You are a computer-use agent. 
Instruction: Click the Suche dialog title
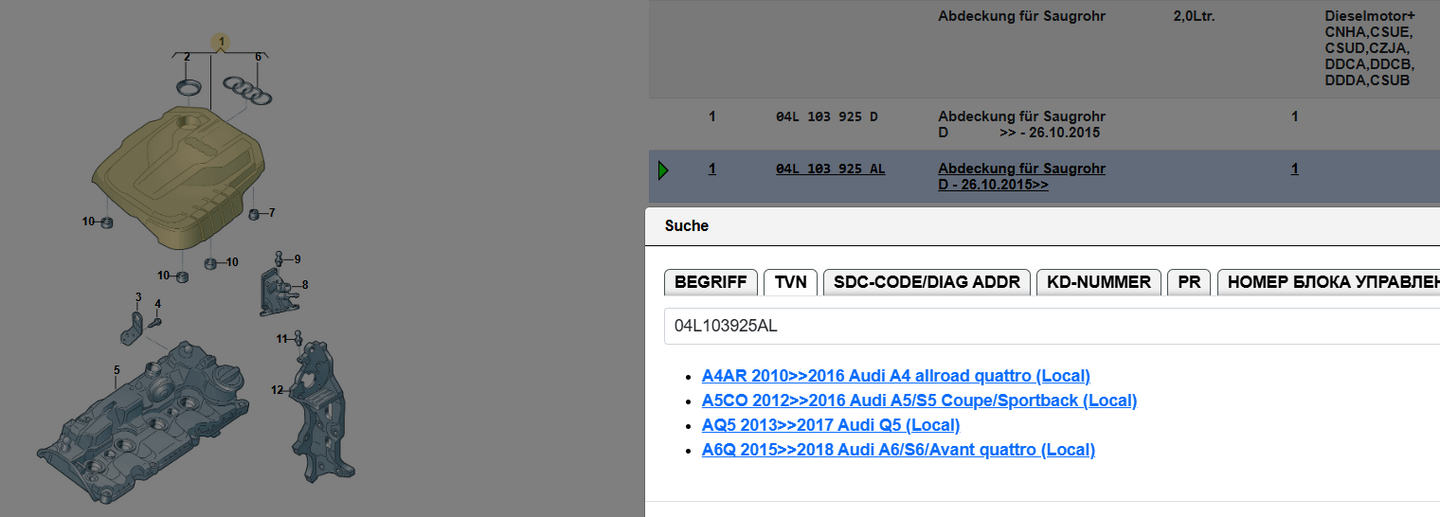click(687, 226)
